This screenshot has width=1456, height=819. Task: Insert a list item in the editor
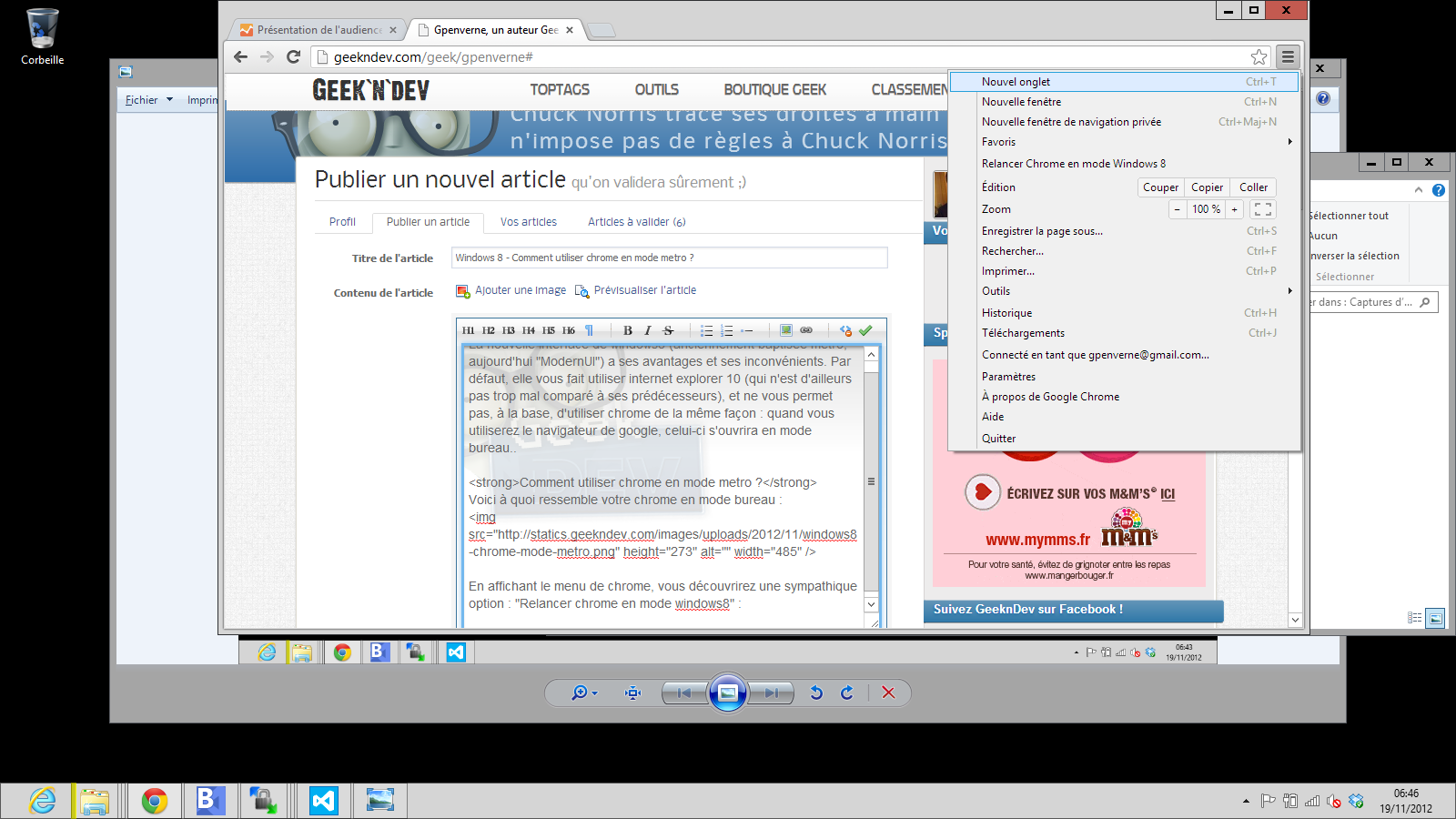coord(746,330)
